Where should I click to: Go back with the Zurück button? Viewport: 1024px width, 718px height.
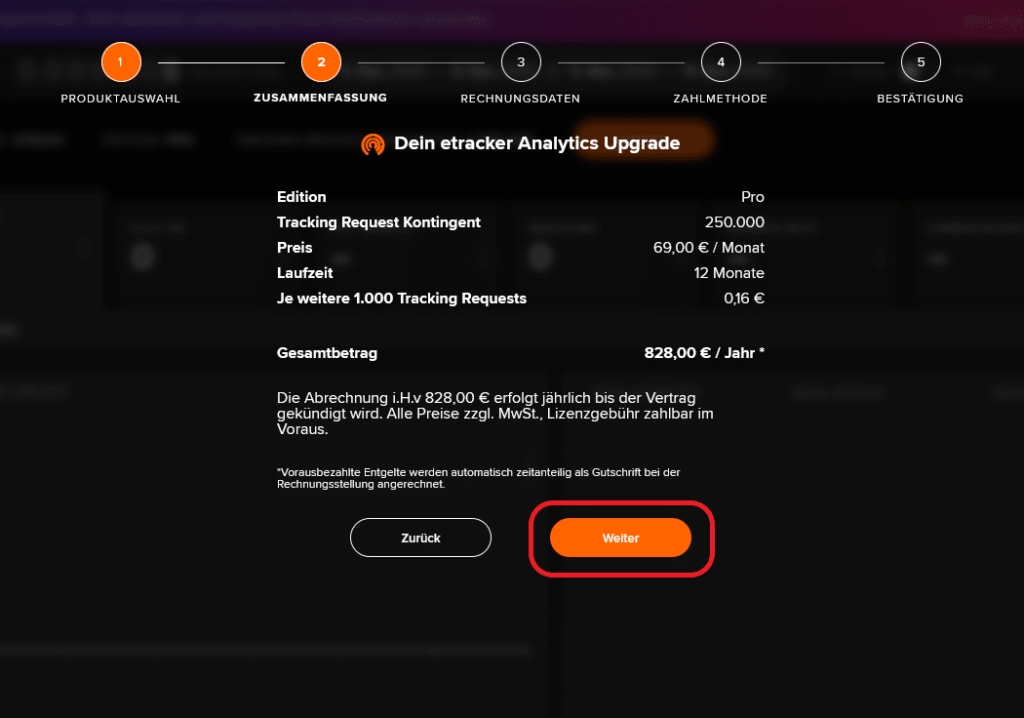(x=421, y=538)
